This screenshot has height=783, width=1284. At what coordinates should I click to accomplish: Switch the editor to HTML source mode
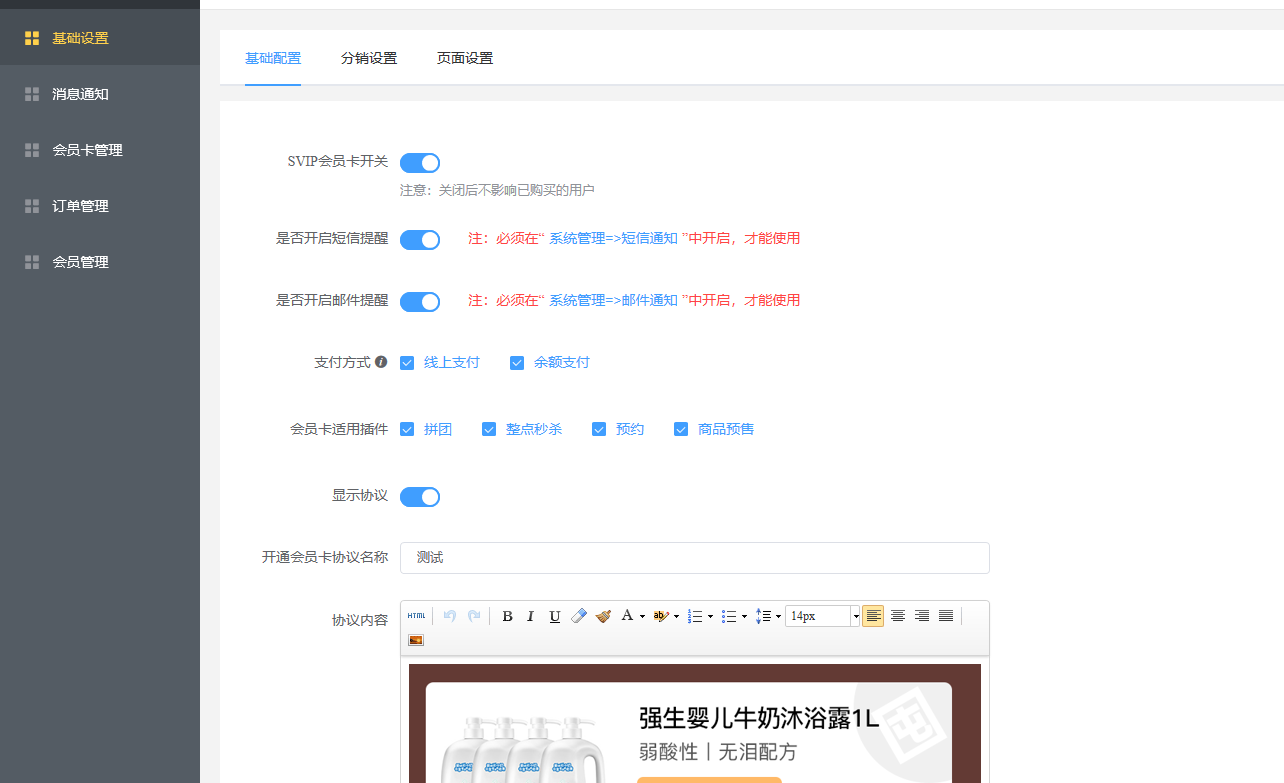[x=416, y=616]
